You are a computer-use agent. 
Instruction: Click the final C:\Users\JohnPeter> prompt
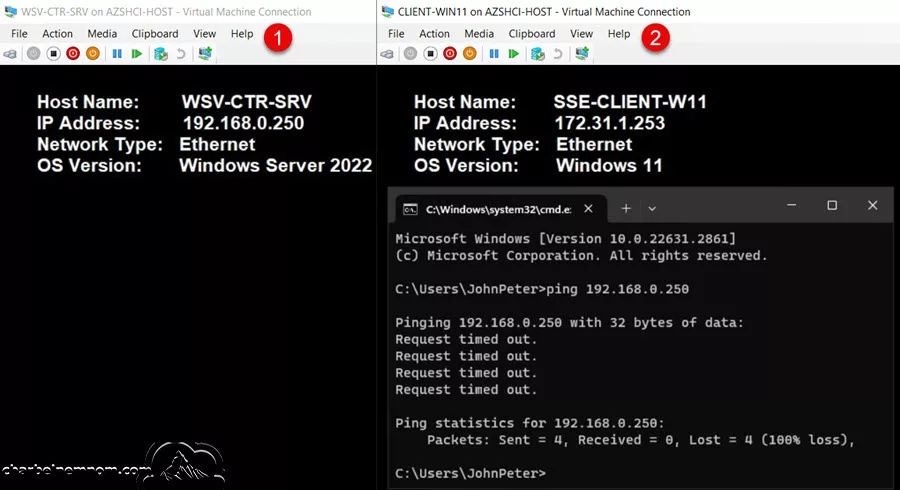[470, 473]
